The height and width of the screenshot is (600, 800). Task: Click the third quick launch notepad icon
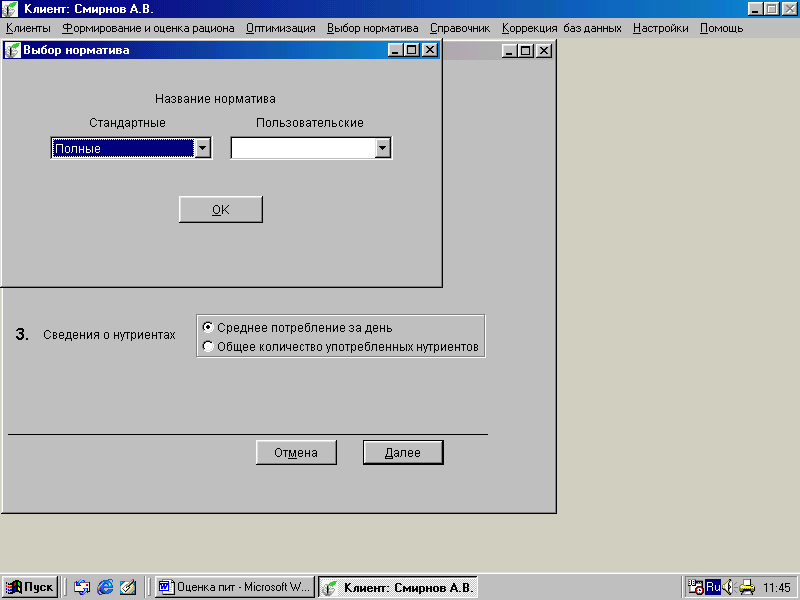pos(128,587)
